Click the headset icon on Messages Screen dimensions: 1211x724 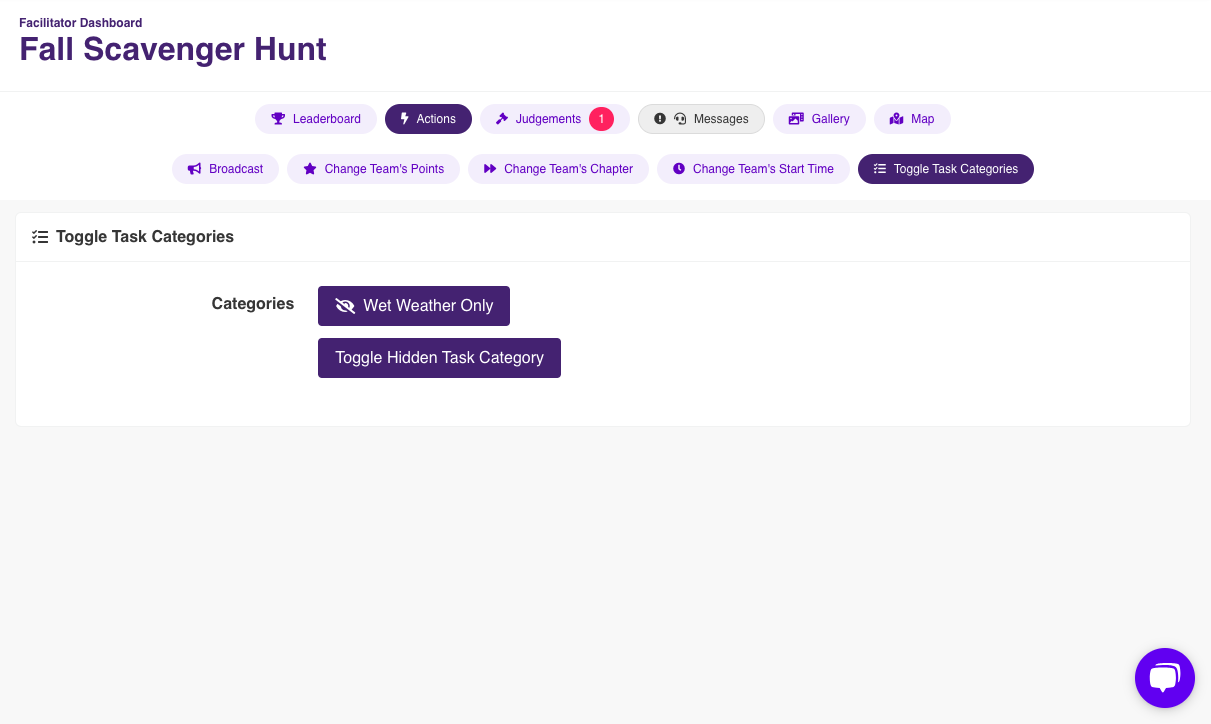[680, 119]
